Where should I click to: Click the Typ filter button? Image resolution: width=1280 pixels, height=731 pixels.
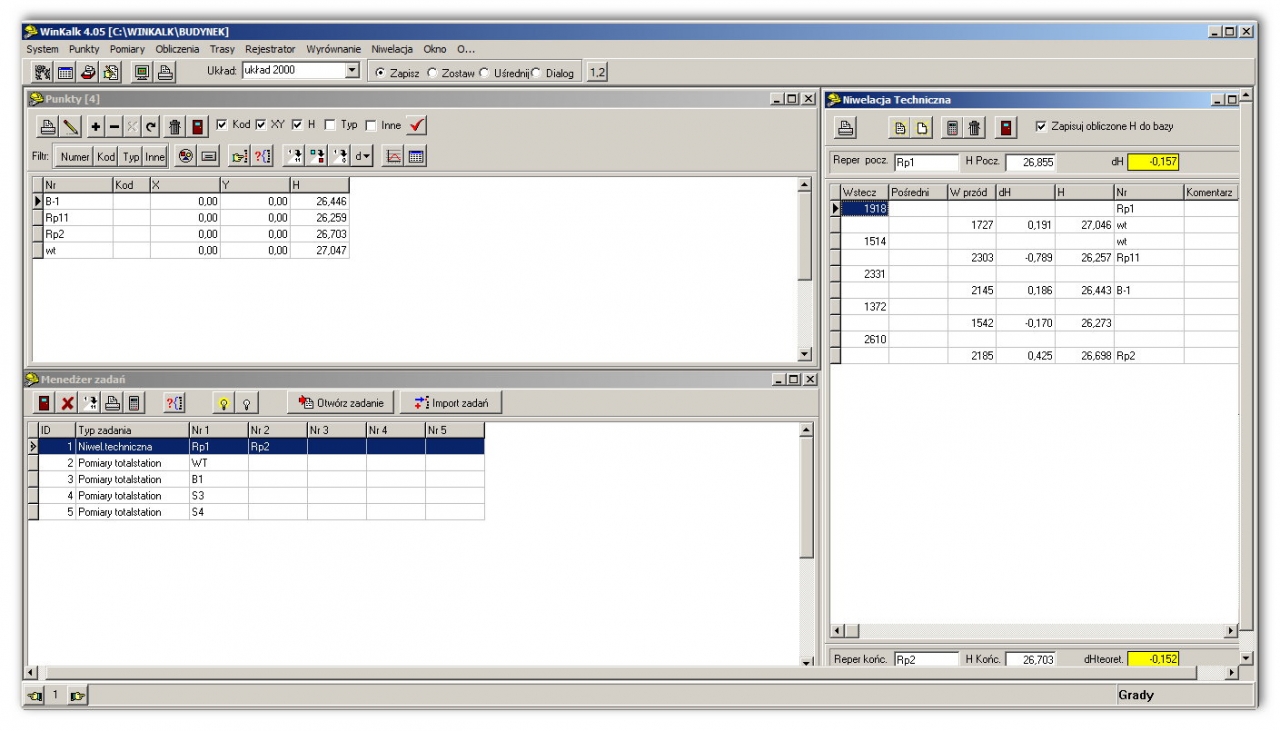coord(130,156)
